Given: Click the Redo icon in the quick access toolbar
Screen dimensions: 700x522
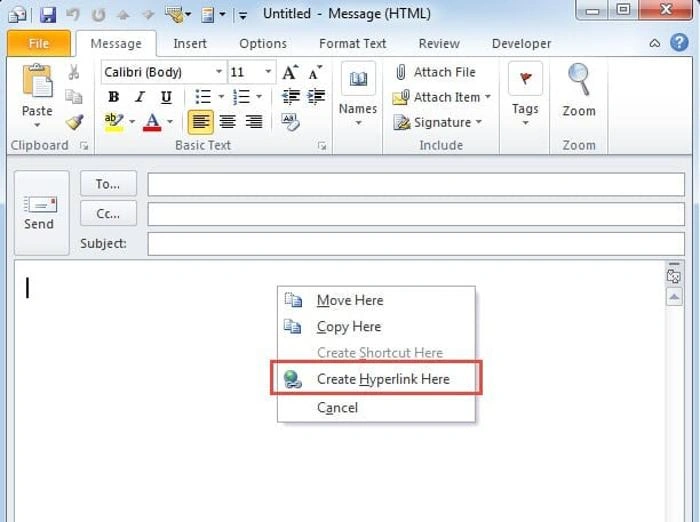Looking at the screenshot, I should tap(98, 15).
